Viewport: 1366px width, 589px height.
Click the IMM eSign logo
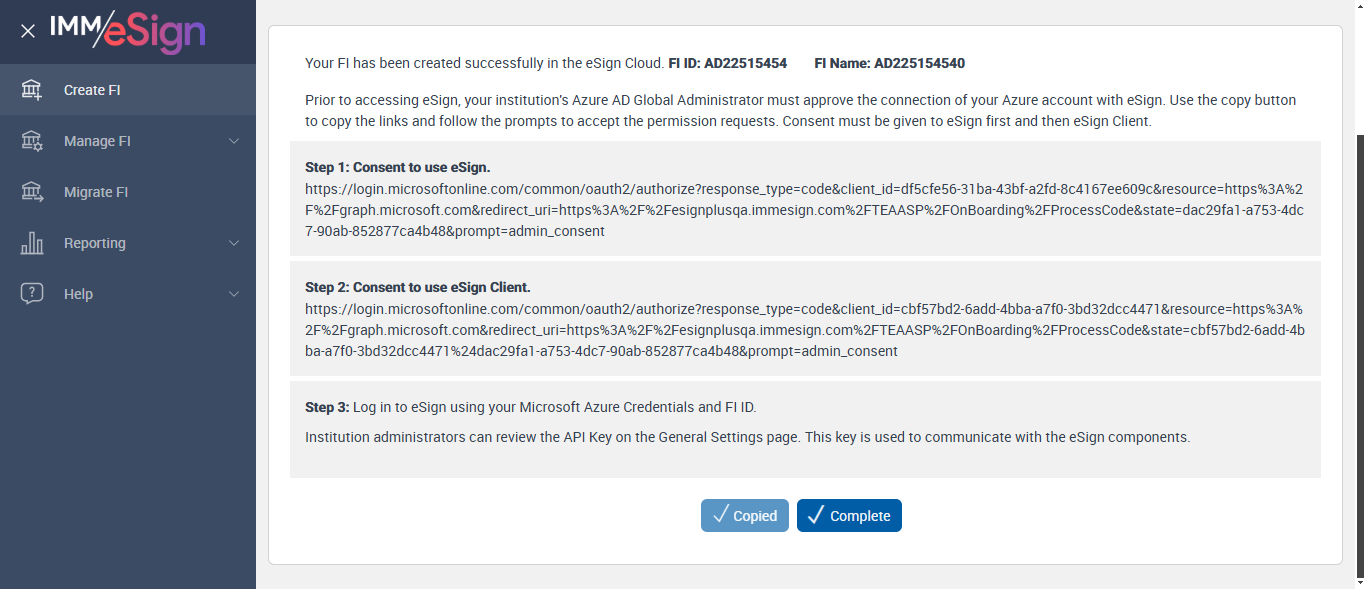(127, 31)
